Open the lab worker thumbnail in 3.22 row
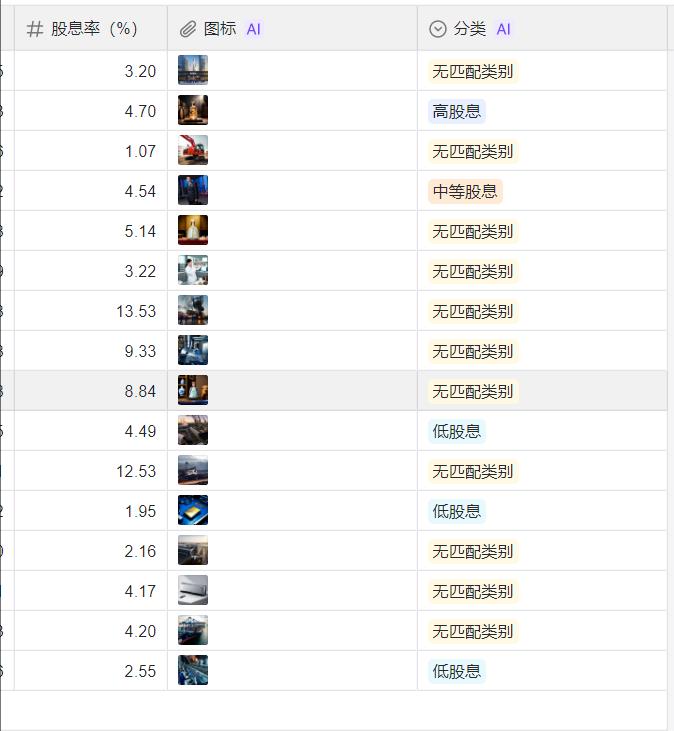This screenshot has width=674, height=731. coord(193,270)
